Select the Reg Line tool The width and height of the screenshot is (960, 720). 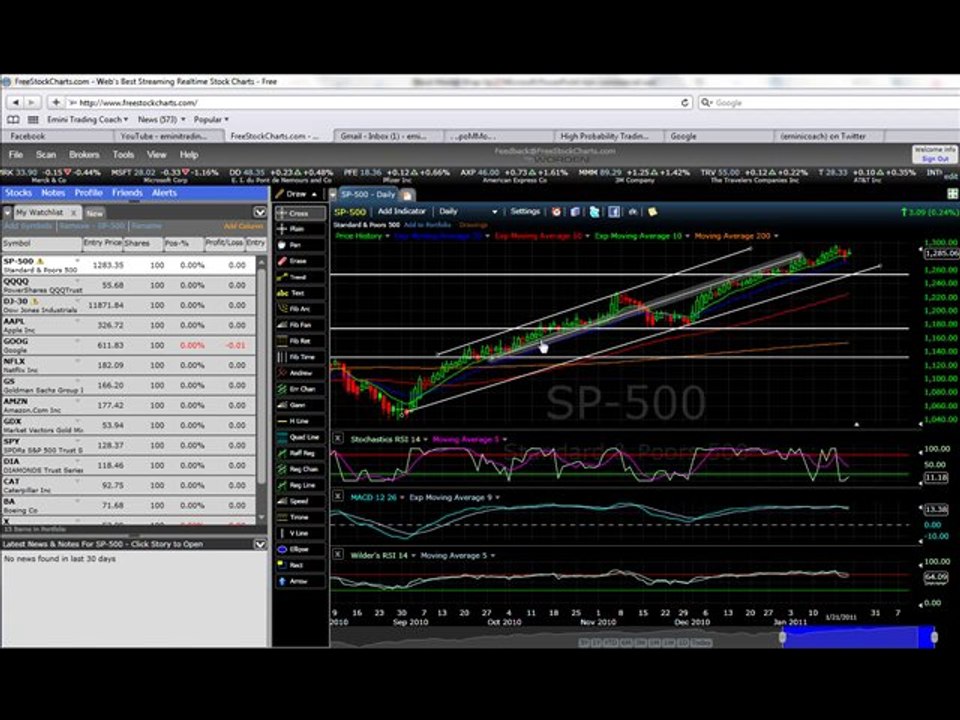(x=300, y=485)
